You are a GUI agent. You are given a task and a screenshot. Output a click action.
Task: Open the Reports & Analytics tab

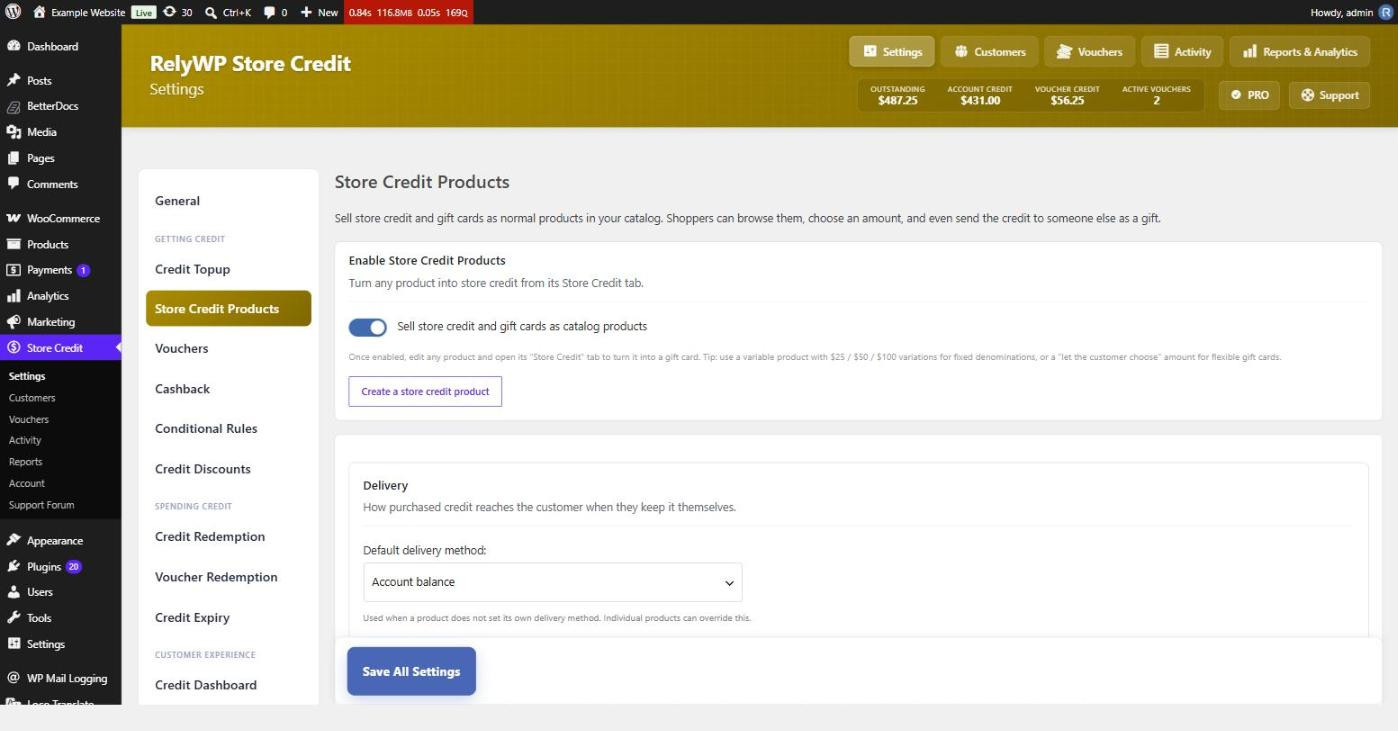click(1300, 52)
